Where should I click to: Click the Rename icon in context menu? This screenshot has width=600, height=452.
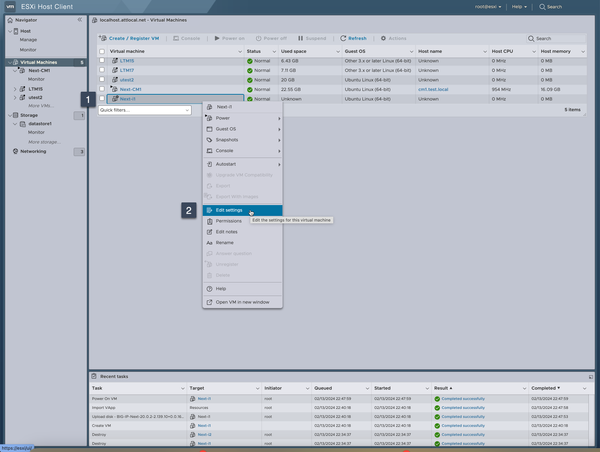click(210, 243)
